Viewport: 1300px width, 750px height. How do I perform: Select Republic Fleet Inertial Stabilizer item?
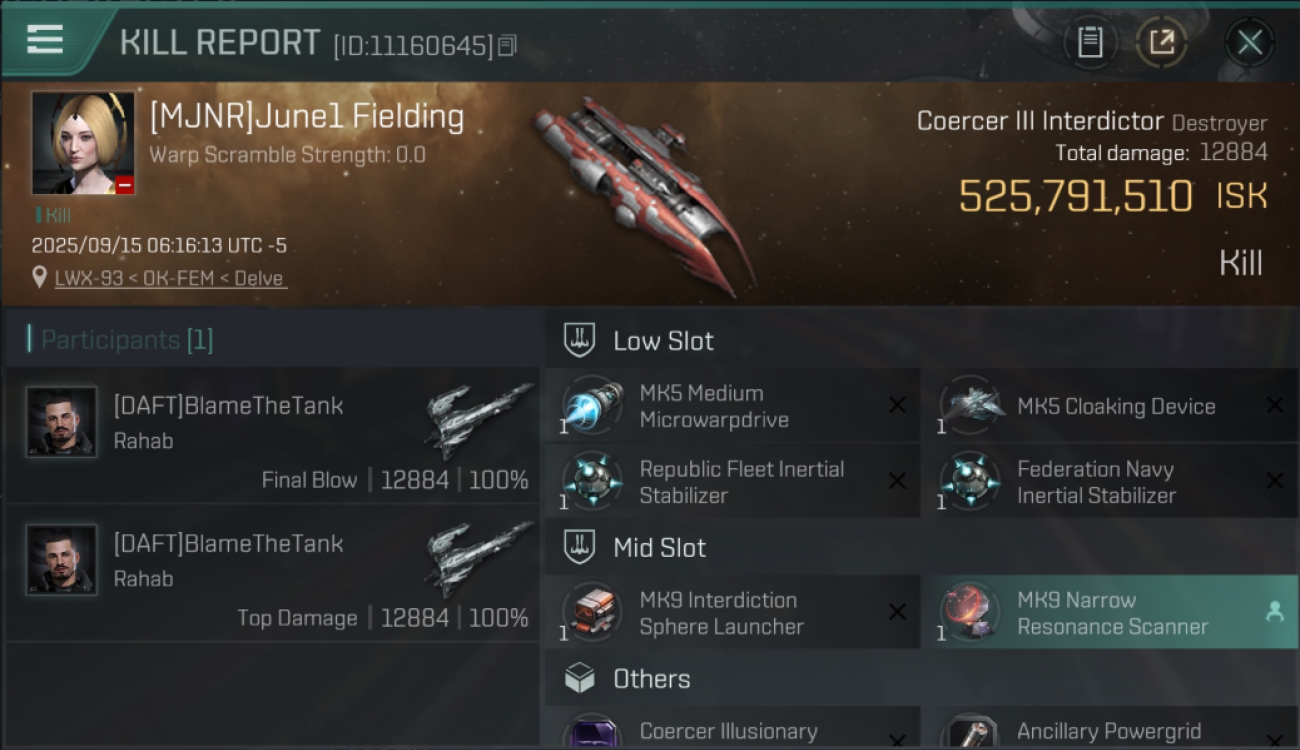point(740,482)
